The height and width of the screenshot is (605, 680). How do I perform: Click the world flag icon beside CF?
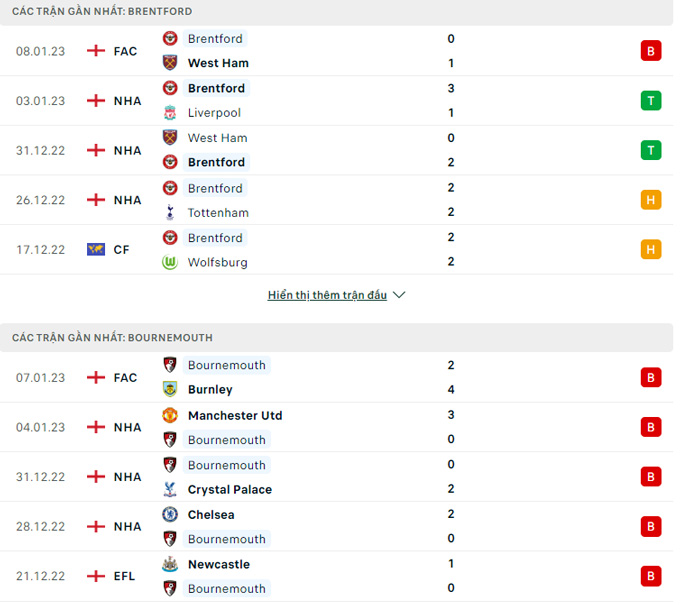96,250
